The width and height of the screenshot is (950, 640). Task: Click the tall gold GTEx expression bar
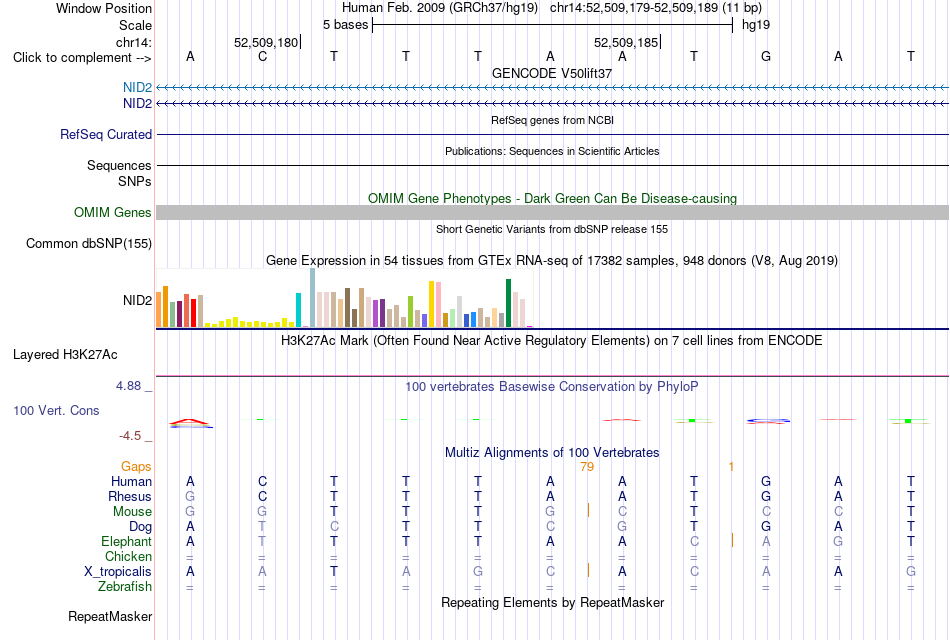pos(431,304)
